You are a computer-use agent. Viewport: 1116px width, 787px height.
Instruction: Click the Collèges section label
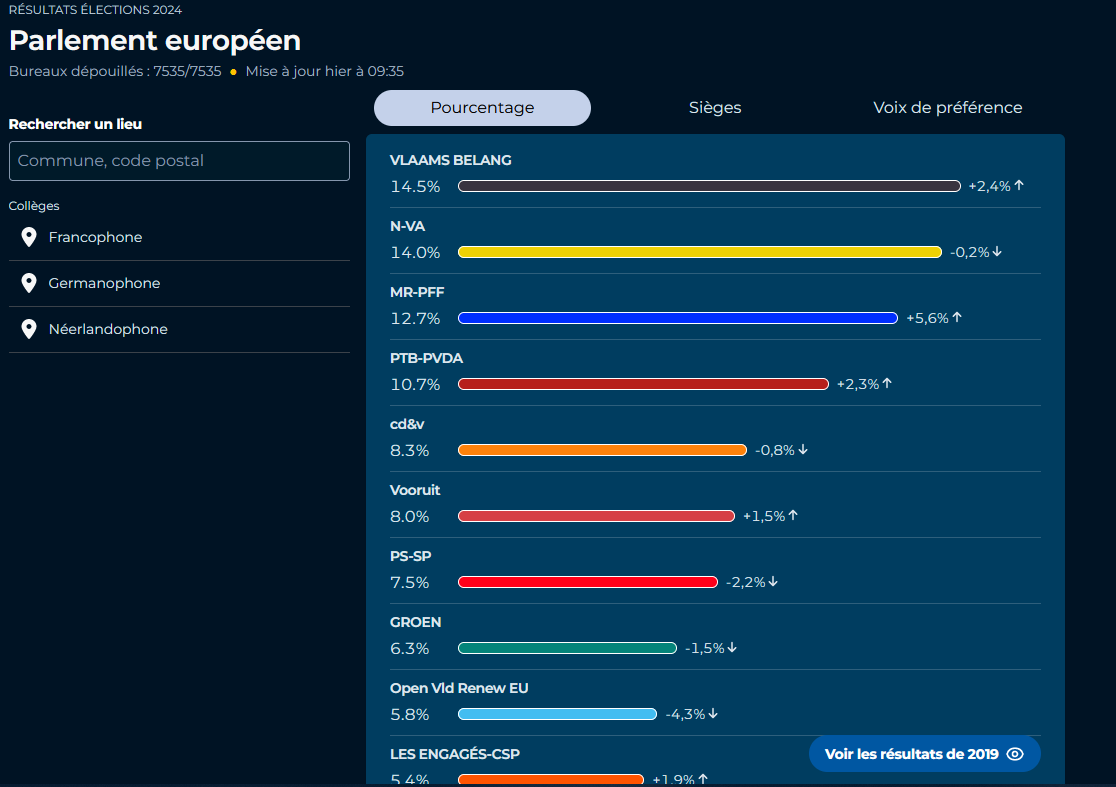point(34,206)
